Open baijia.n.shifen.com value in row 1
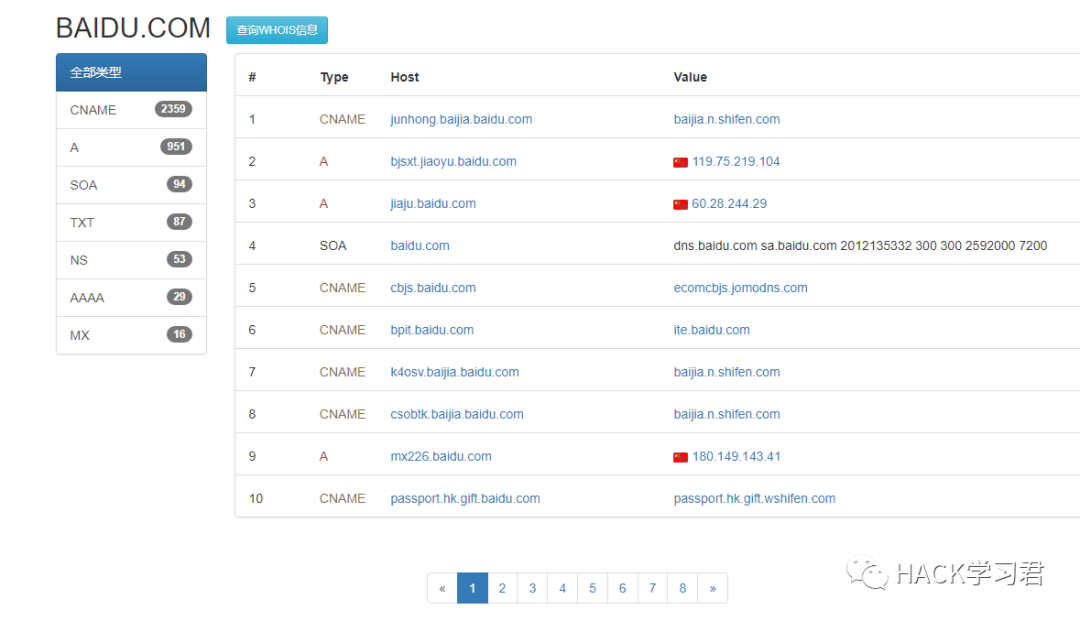The image size is (1080, 621). click(727, 119)
